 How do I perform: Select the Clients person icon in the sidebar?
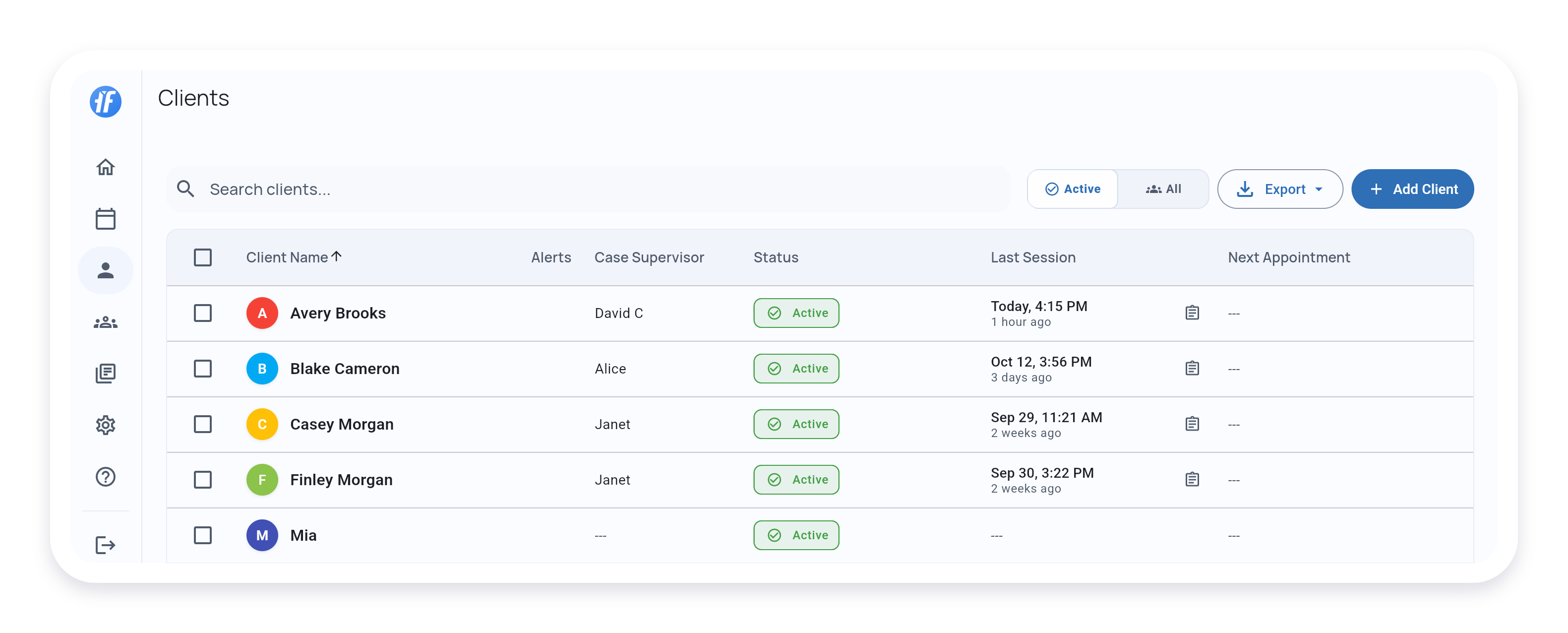(105, 270)
